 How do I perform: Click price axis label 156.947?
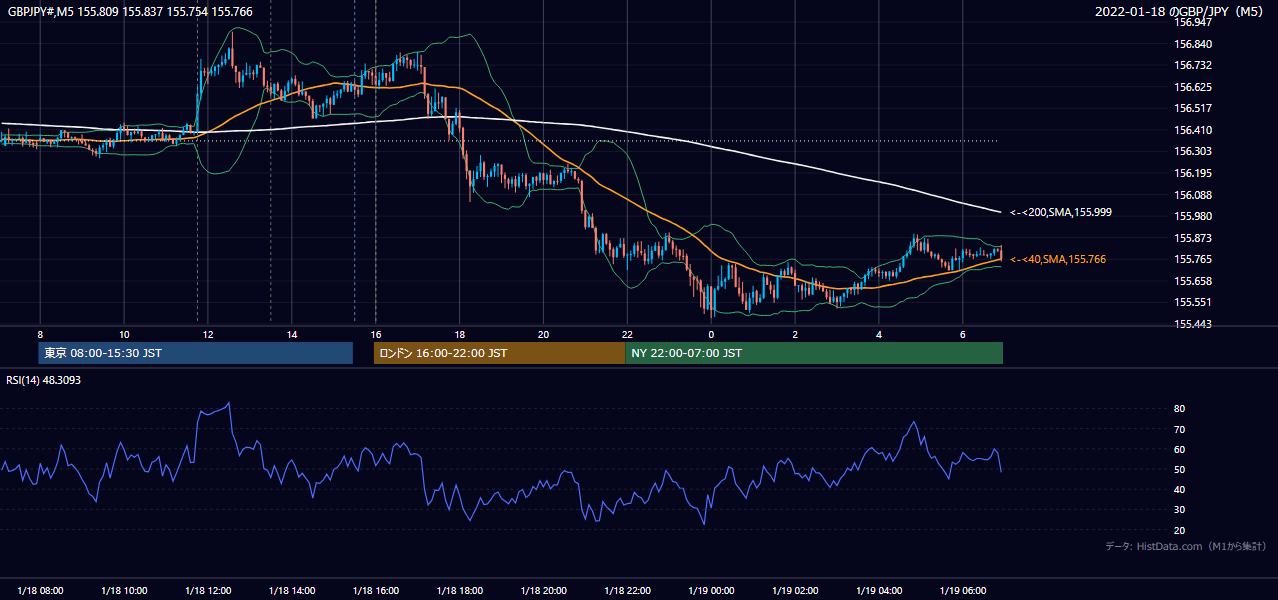click(1192, 22)
